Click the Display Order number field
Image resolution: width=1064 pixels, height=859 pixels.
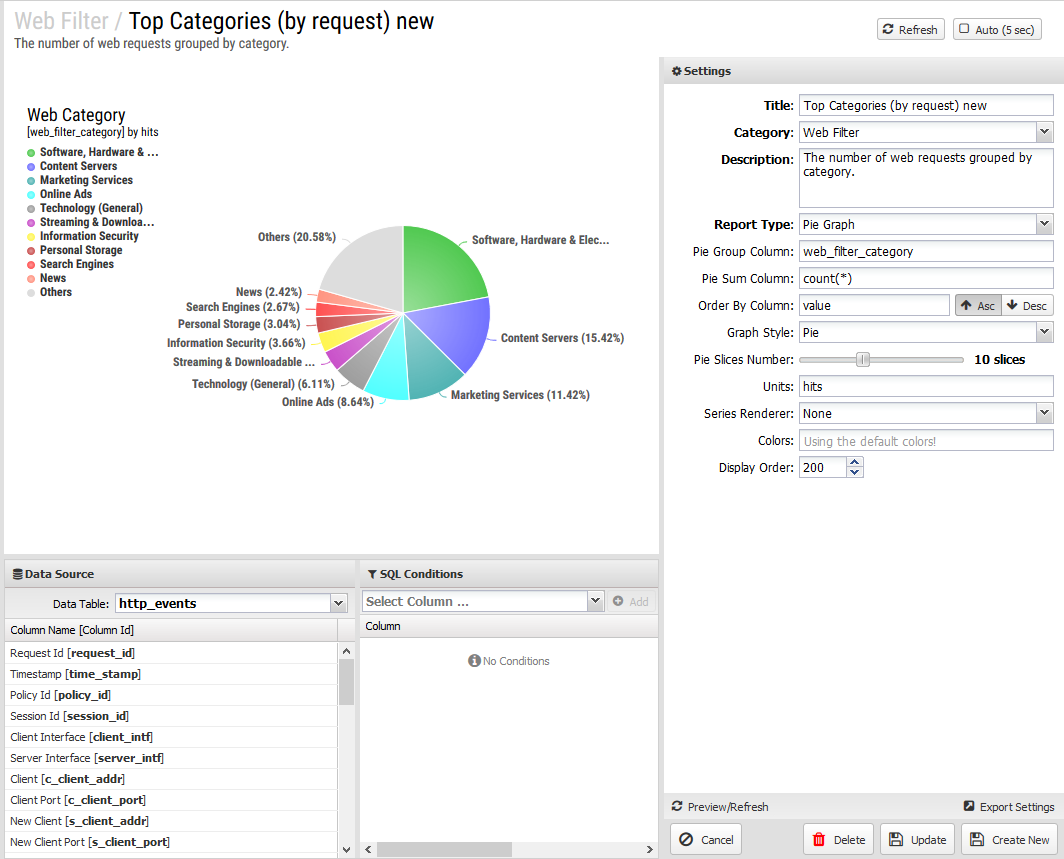(822, 467)
